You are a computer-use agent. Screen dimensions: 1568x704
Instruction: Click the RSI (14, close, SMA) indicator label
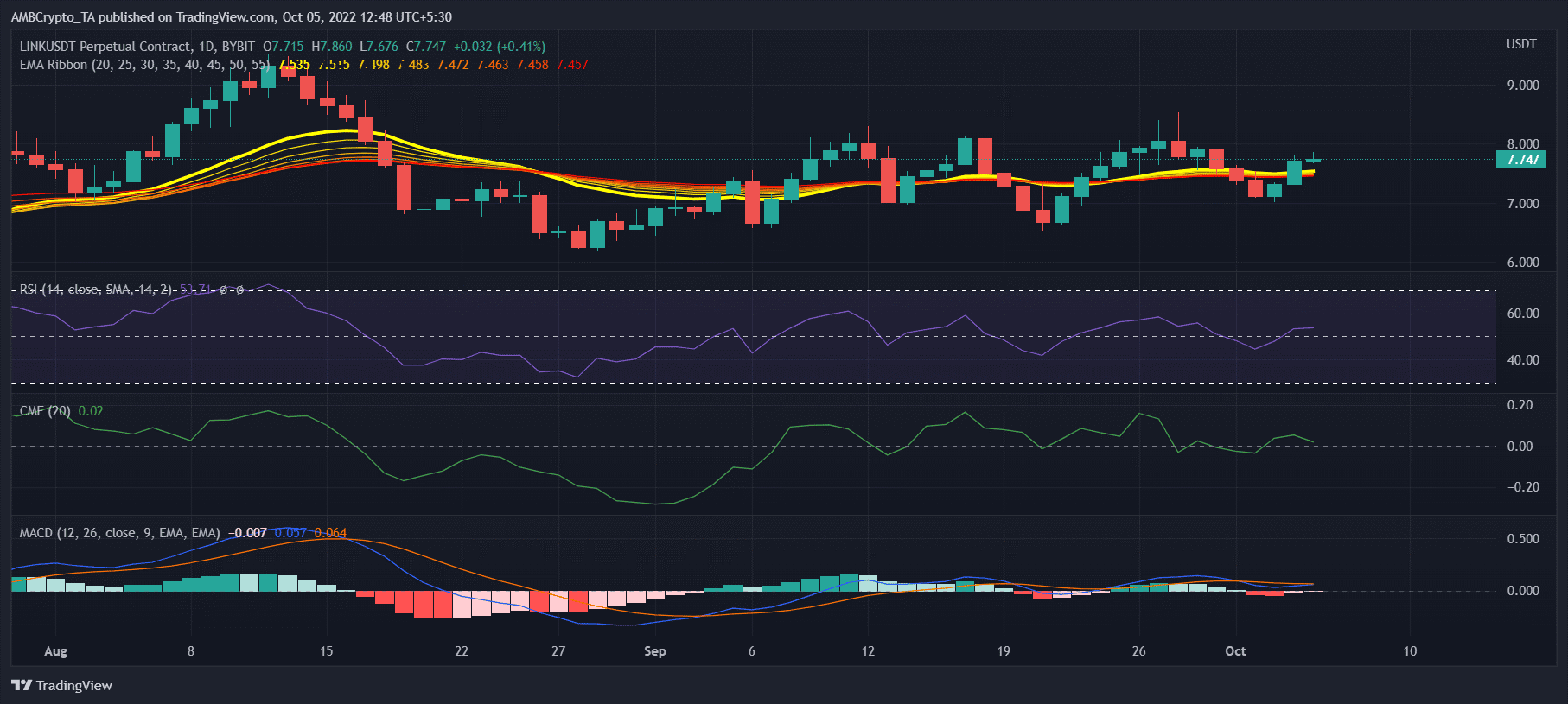point(96,289)
